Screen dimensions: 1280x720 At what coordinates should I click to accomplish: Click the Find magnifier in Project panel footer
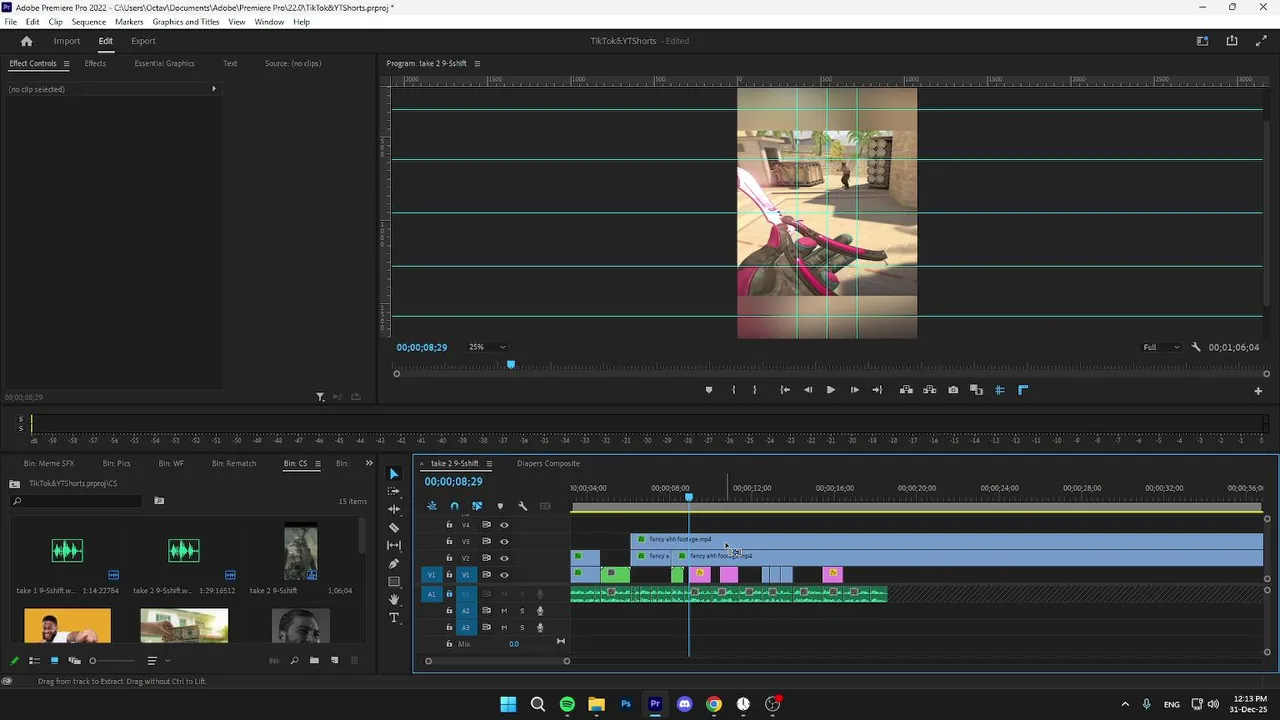(294, 660)
